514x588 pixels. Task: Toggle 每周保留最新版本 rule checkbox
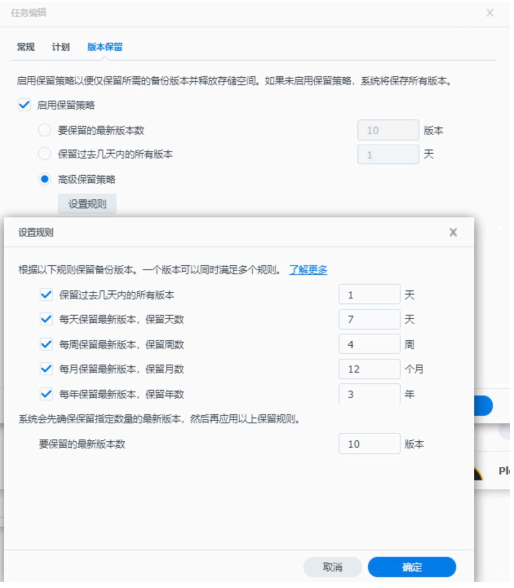[46, 344]
